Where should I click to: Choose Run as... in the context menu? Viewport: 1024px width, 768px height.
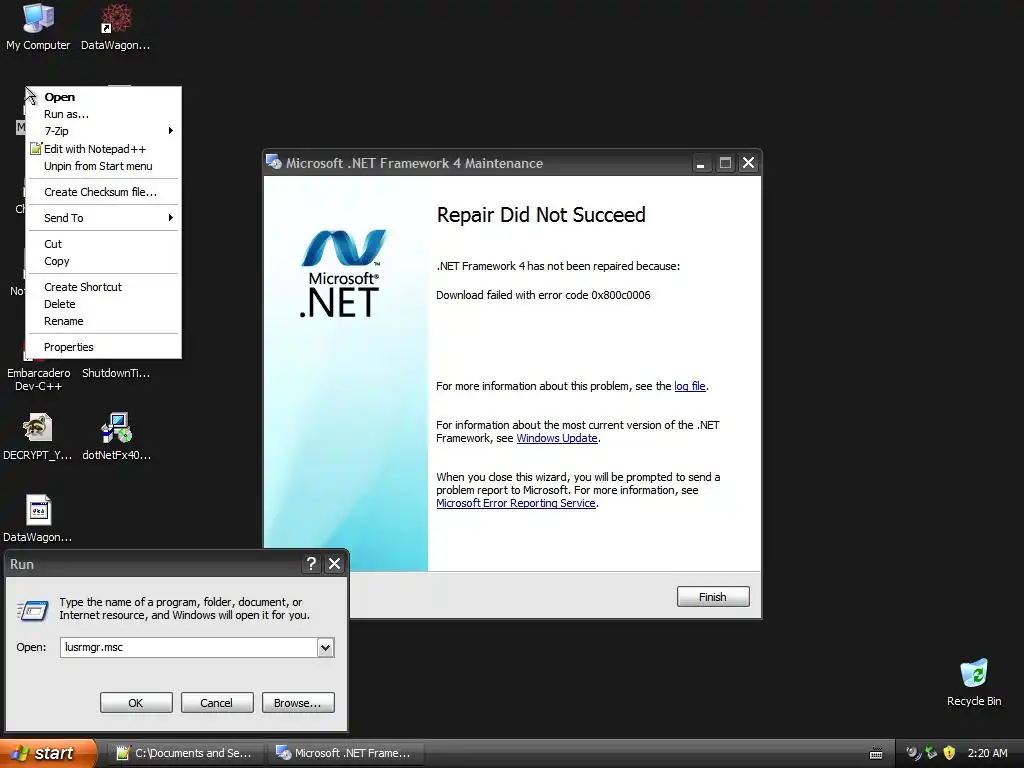tap(103, 114)
